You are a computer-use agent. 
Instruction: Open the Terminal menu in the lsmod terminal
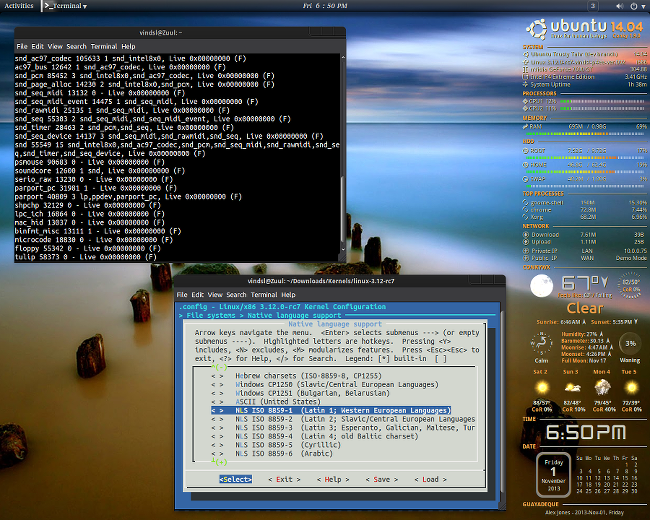point(104,46)
